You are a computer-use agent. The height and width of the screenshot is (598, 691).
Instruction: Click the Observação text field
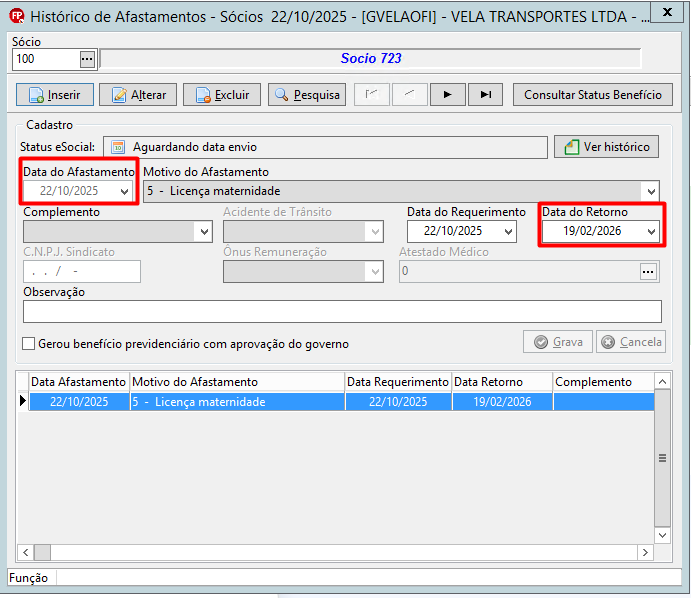tap(342, 312)
